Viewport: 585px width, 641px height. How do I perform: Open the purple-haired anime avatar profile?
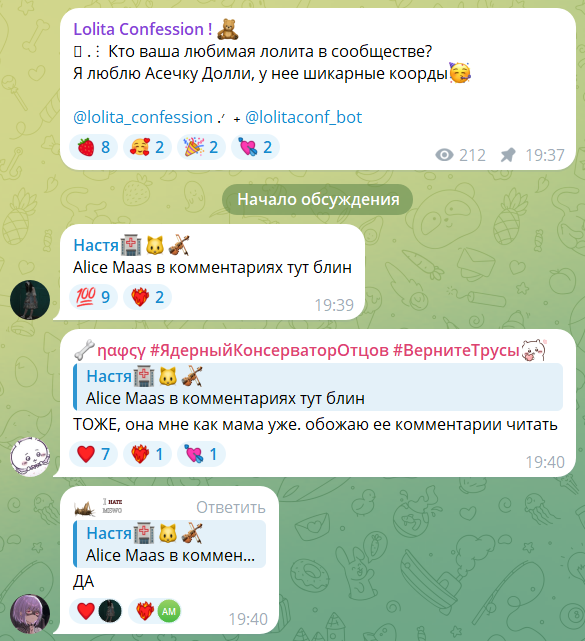point(30,614)
